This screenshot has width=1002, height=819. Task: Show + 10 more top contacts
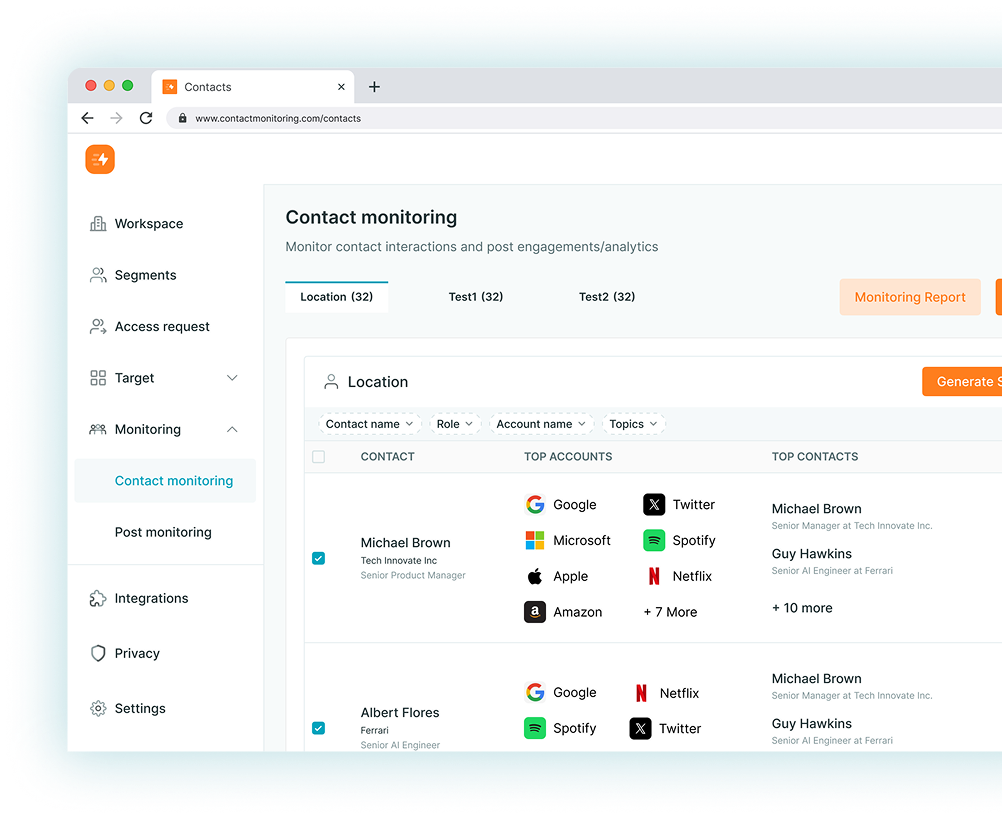802,608
